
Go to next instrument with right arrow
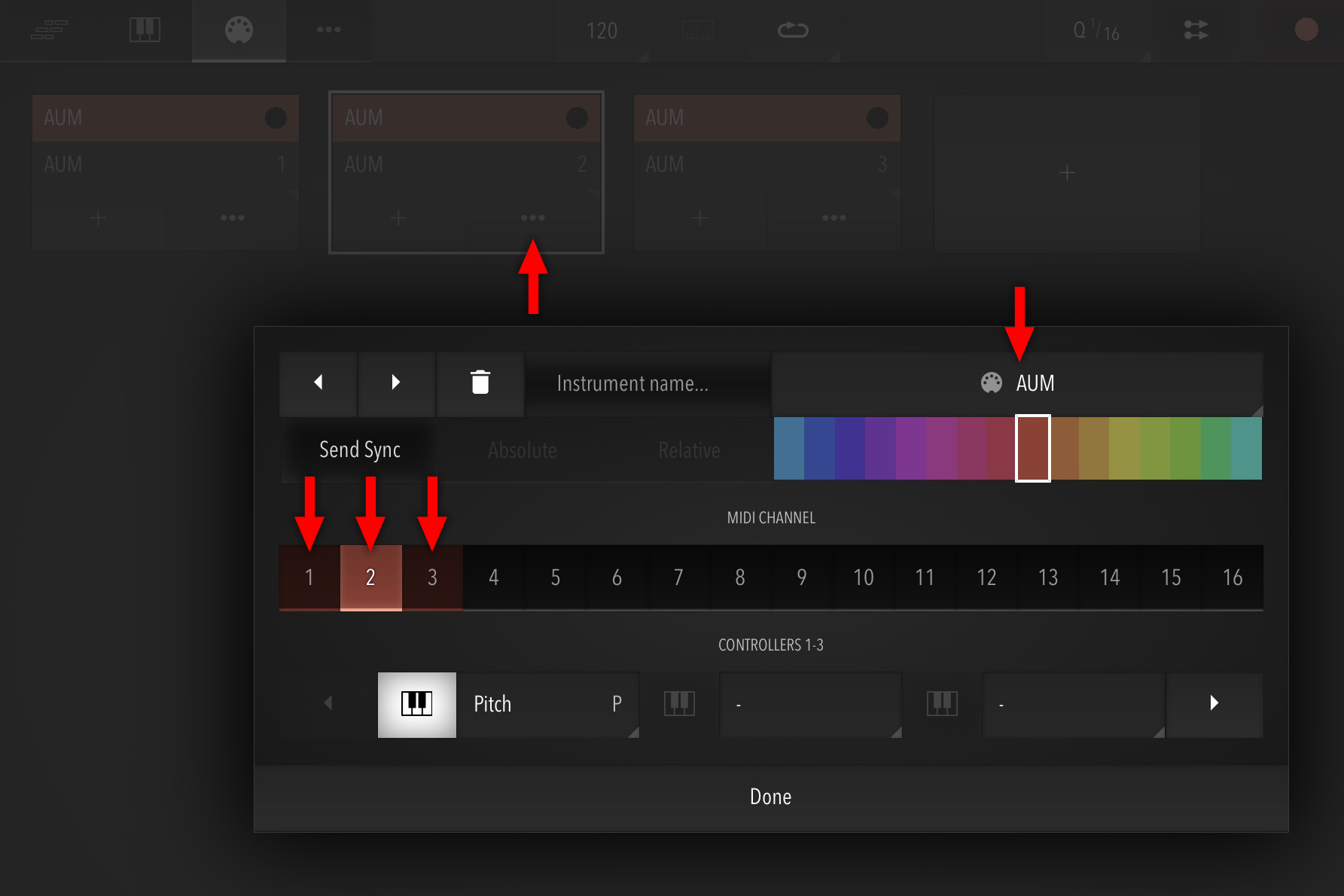click(x=396, y=382)
